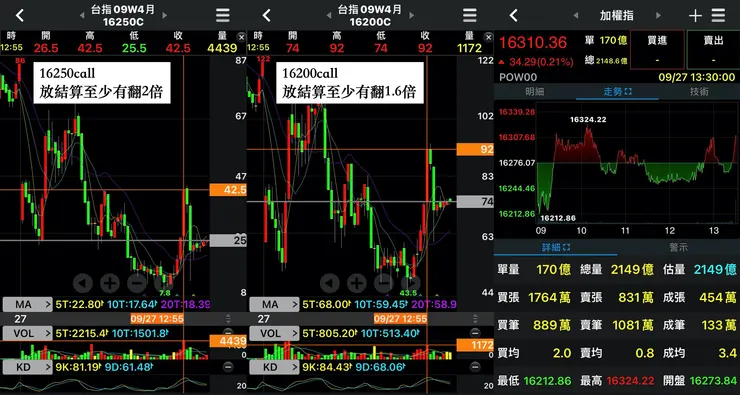Tap the 賣出 sell button
Image resolution: width=740 pixels, height=395 pixels.
[x=713, y=49]
